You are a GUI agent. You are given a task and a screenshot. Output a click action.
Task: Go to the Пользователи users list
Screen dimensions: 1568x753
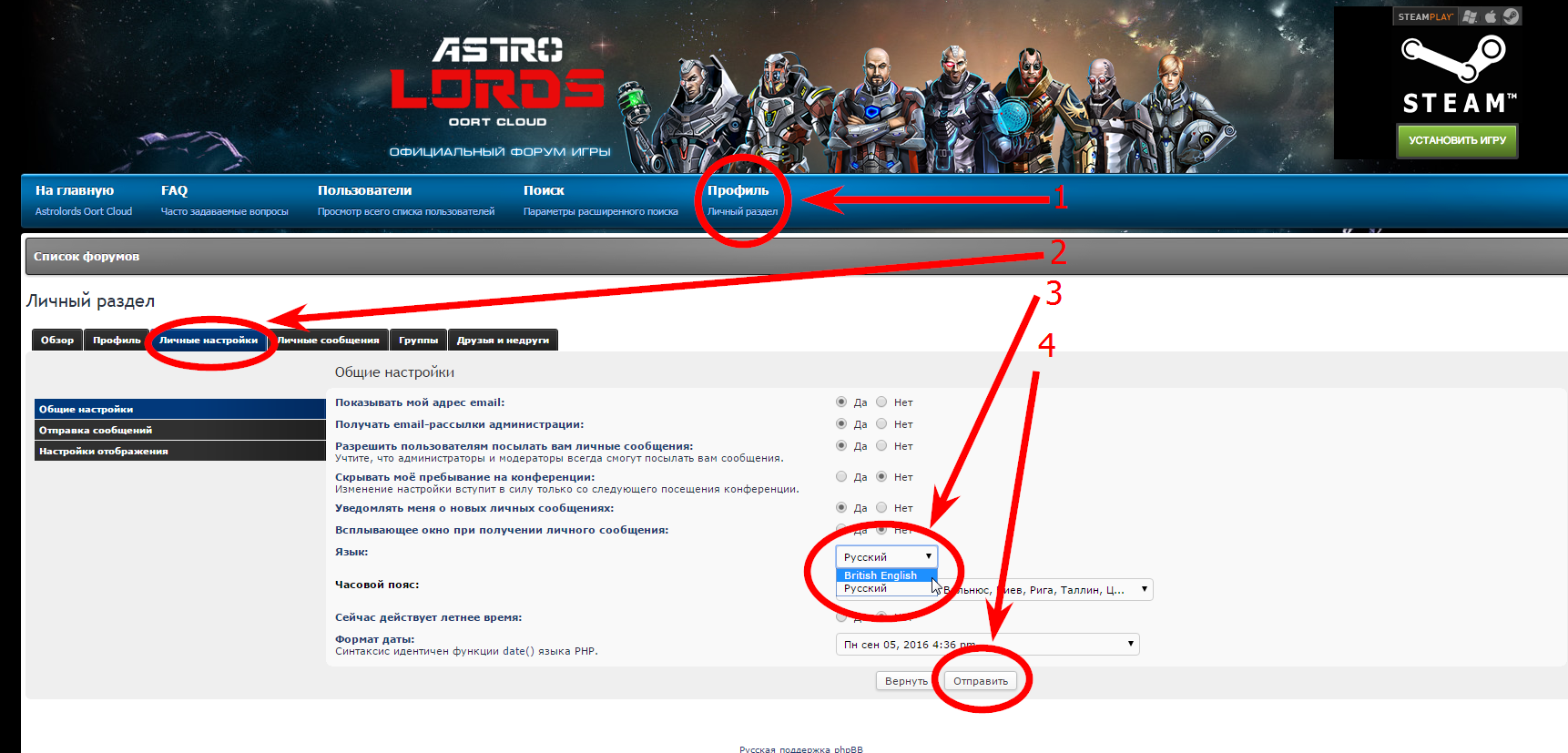coord(364,190)
